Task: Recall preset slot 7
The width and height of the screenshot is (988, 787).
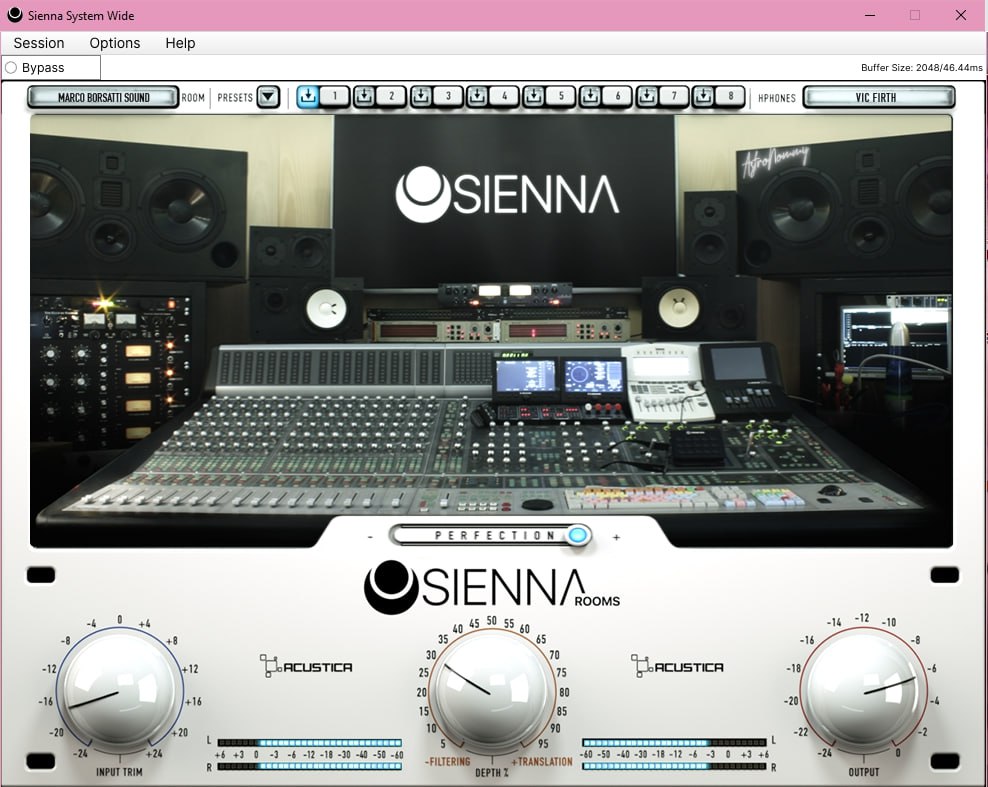Action: tap(674, 96)
